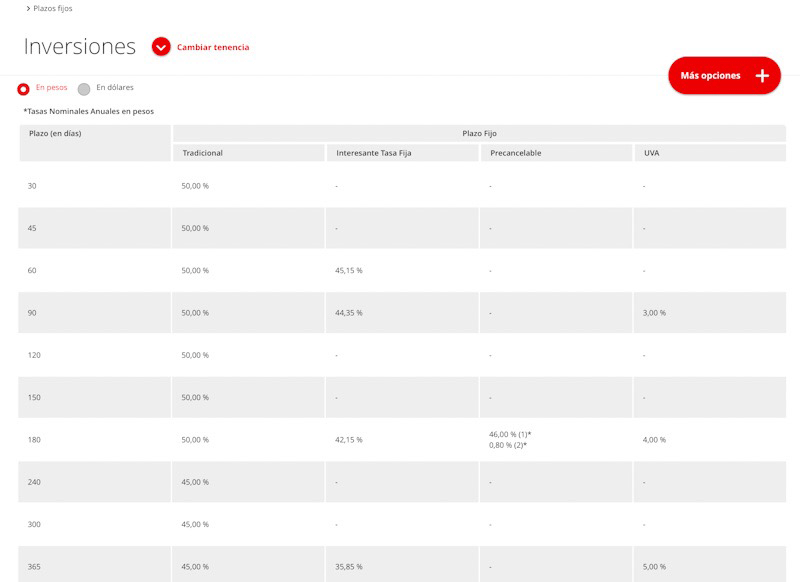Screen dimensions: 800x582
Task: Click the 3,00 % UVA rate cell
Action: coord(655,313)
